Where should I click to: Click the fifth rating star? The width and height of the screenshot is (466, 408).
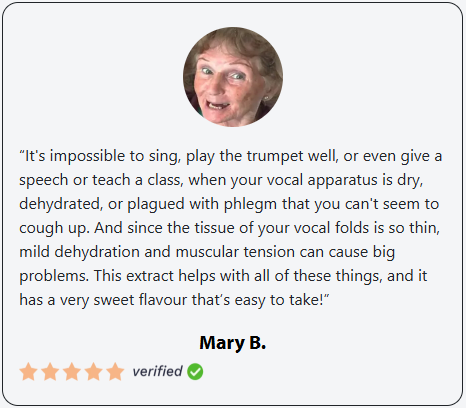point(115,371)
